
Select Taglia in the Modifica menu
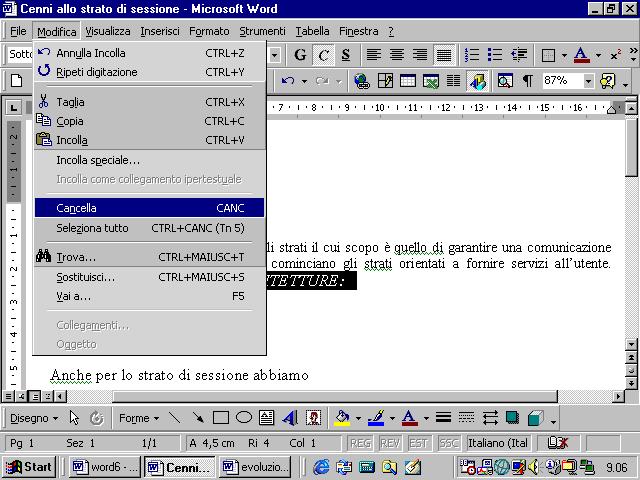click(x=149, y=102)
